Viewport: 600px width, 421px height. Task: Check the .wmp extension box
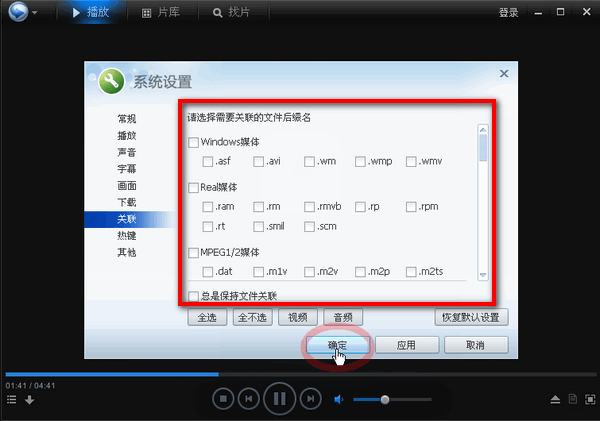[x=360, y=162]
